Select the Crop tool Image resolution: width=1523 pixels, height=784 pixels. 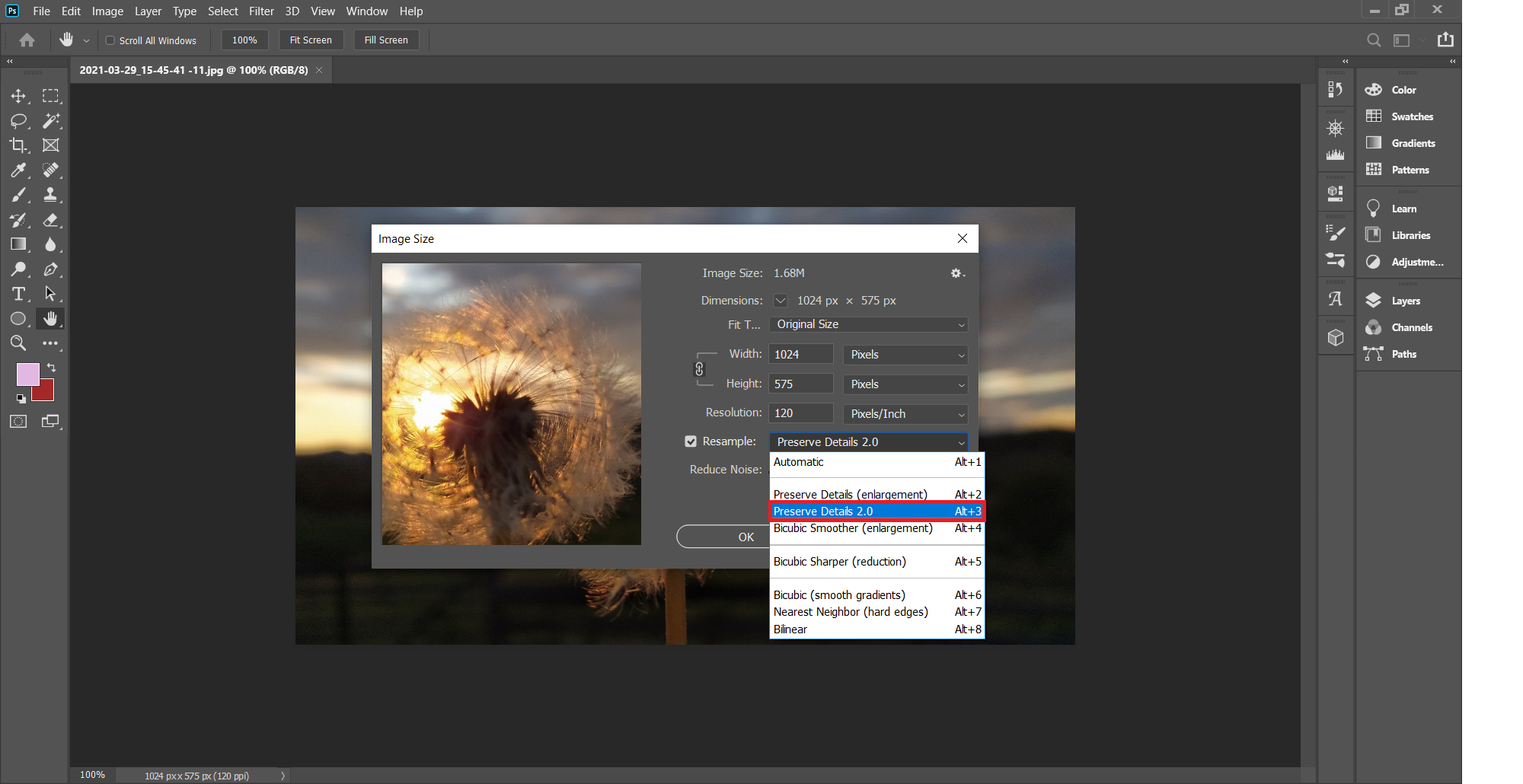(x=18, y=145)
